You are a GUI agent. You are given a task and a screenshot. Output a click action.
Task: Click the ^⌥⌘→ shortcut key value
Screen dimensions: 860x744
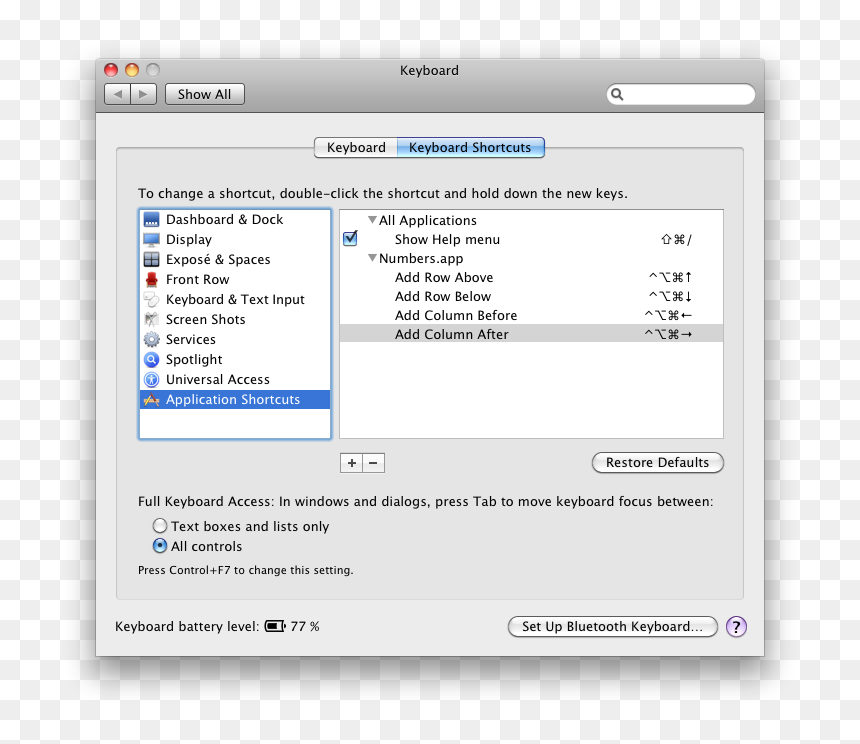tap(668, 334)
